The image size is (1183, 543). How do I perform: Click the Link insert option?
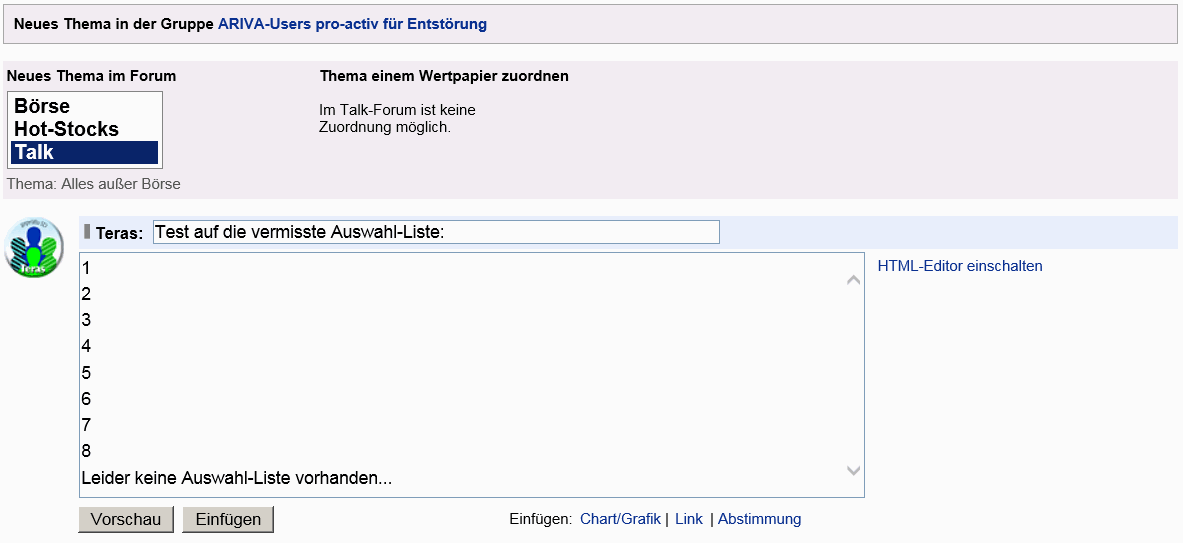689,519
